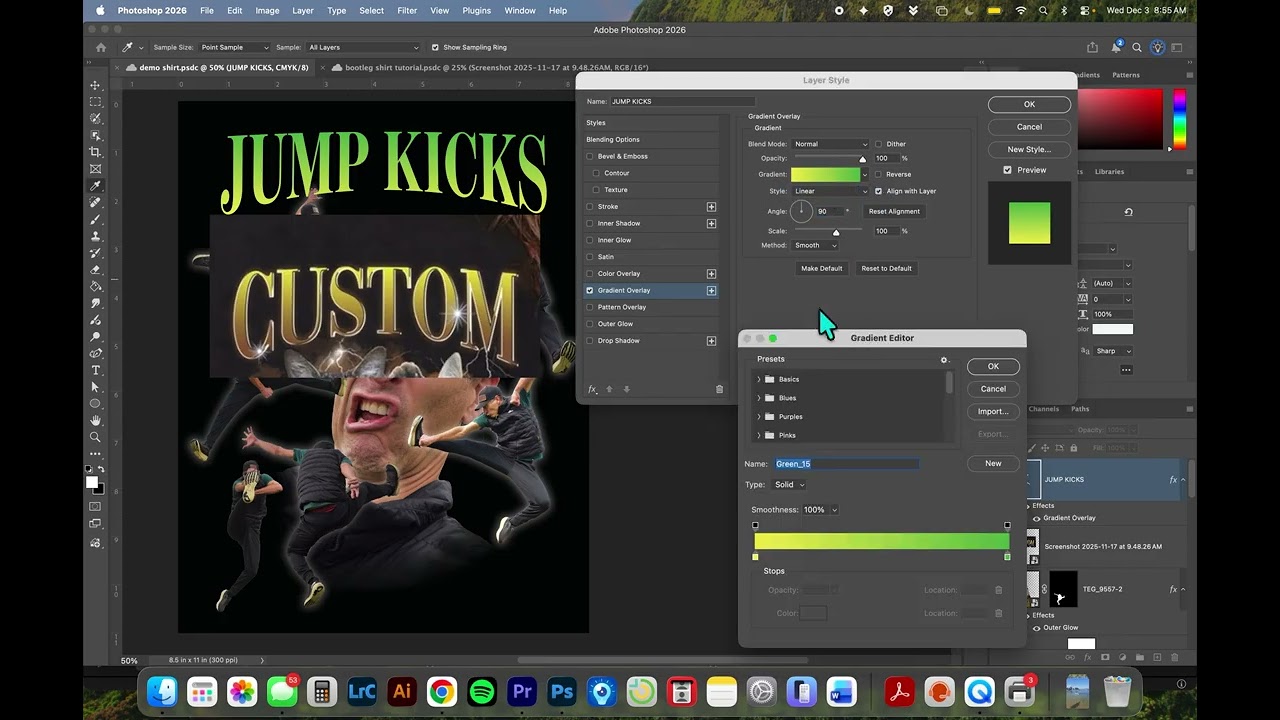Image resolution: width=1280 pixels, height=720 pixels.
Task: Click the New button in Gradient Editor
Action: [x=993, y=463]
